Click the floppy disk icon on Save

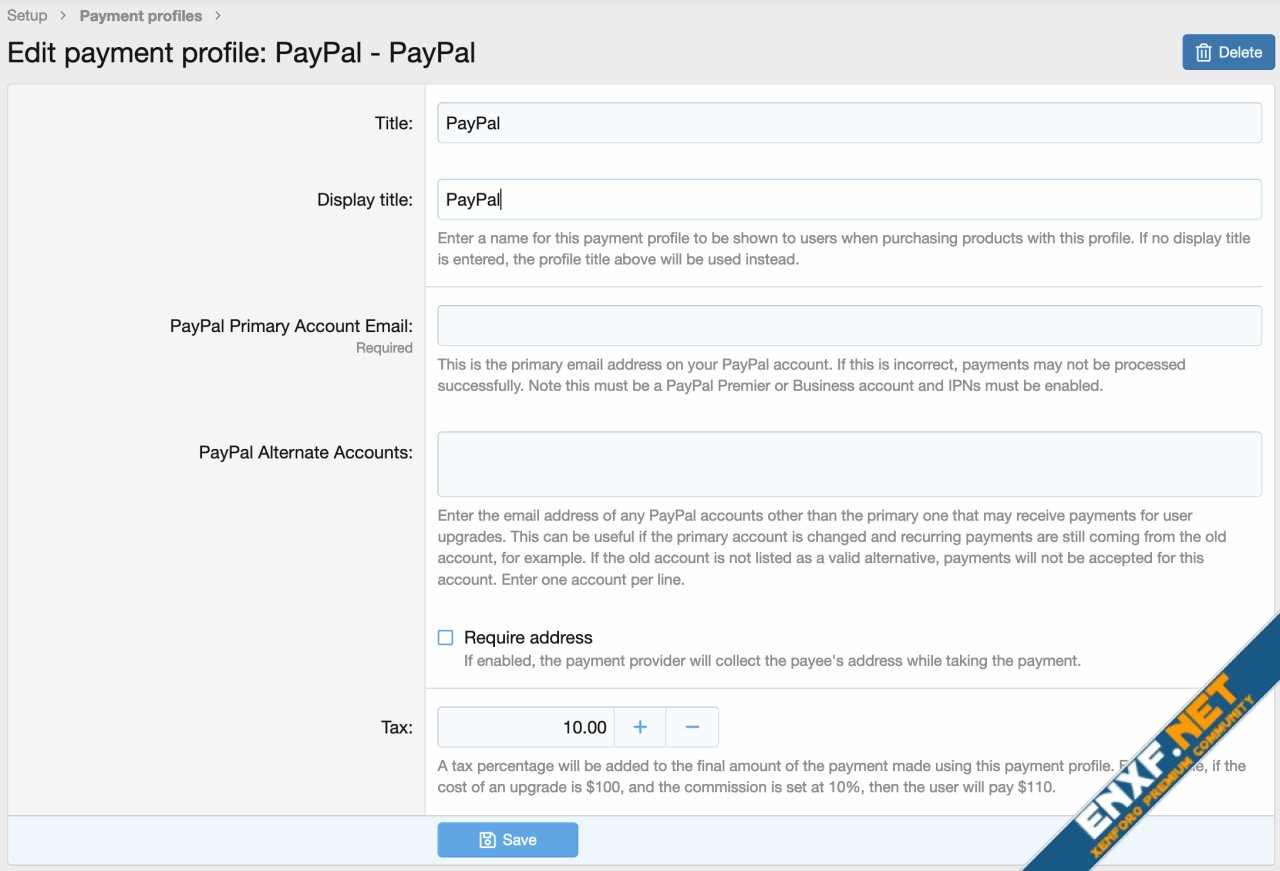pos(487,840)
